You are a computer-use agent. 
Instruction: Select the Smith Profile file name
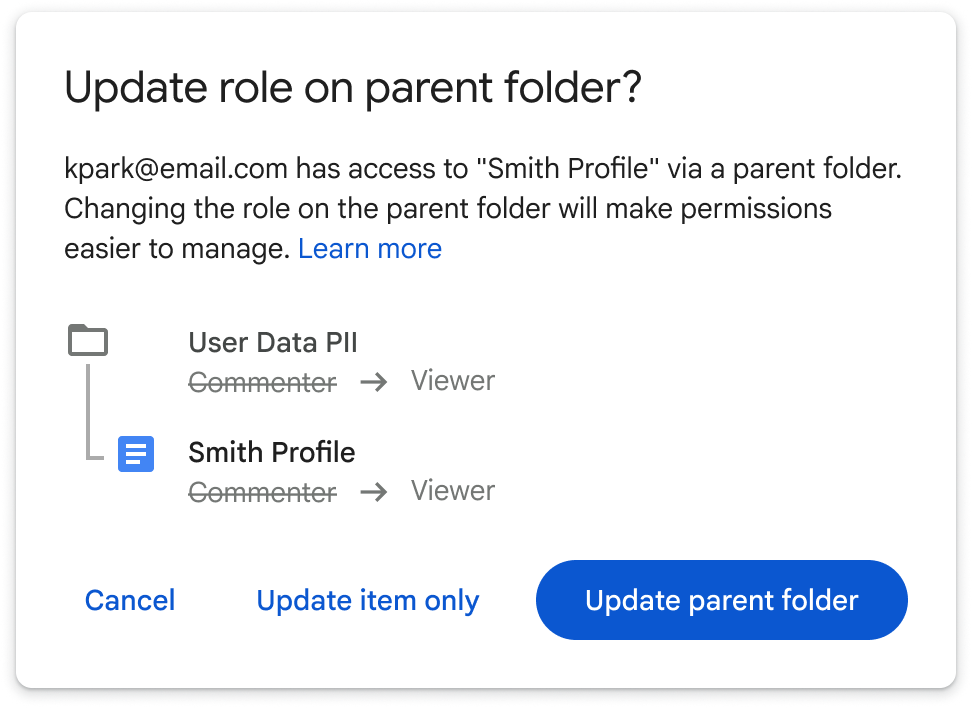coord(272,452)
